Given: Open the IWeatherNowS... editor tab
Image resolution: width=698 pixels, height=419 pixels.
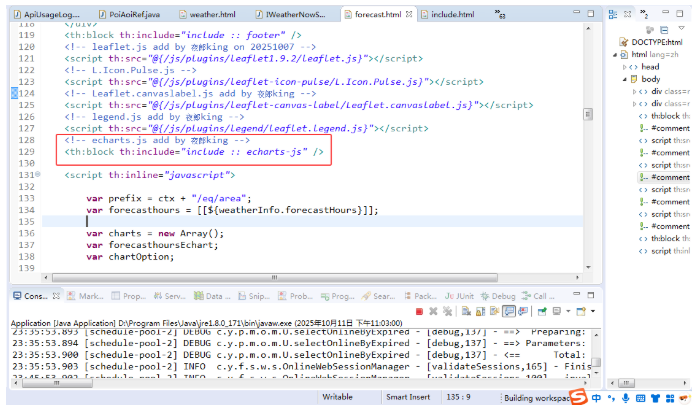Looking at the screenshot, I should tap(291, 14).
